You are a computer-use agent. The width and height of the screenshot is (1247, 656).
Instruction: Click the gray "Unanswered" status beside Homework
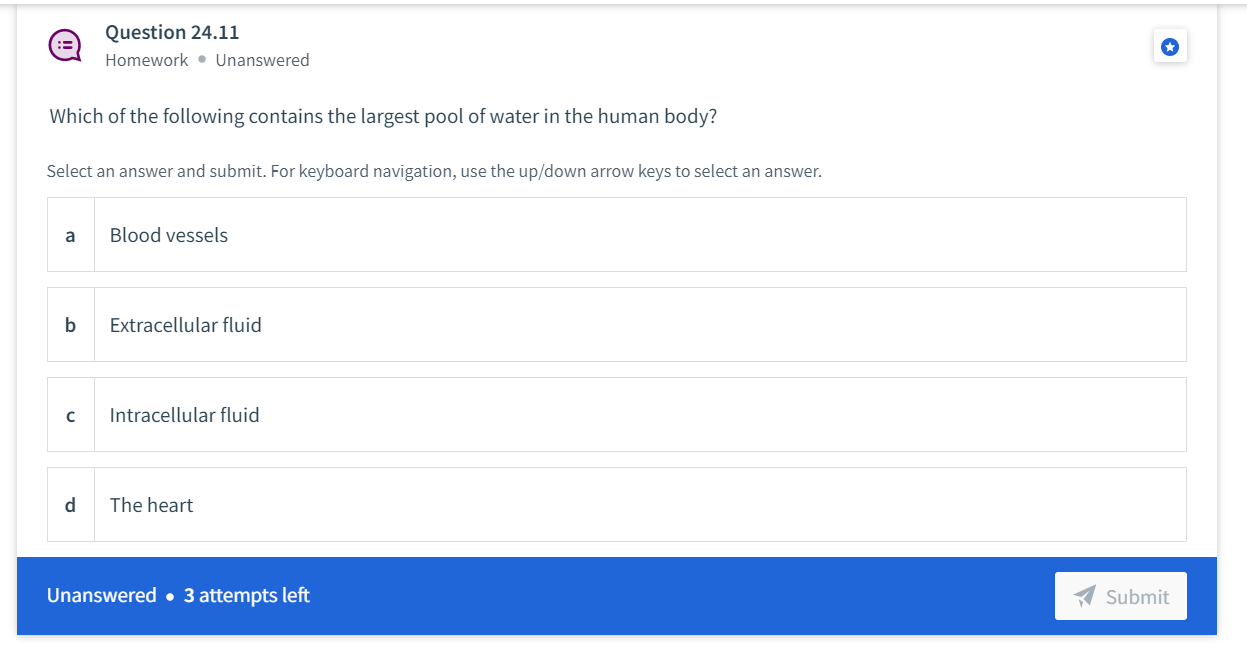click(262, 60)
